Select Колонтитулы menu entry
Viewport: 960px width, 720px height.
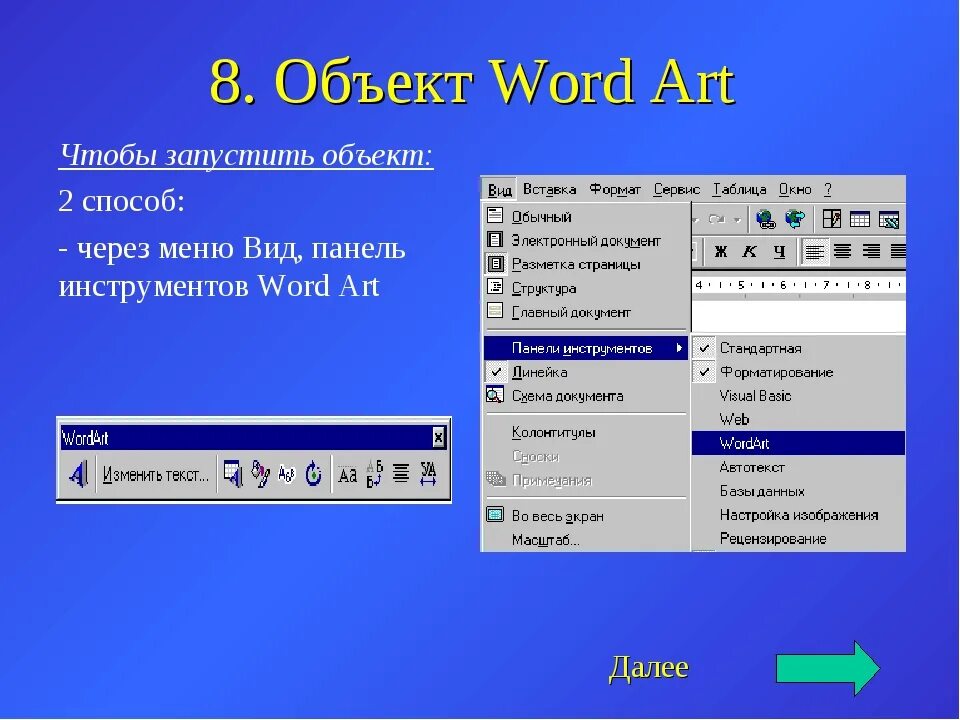586,432
